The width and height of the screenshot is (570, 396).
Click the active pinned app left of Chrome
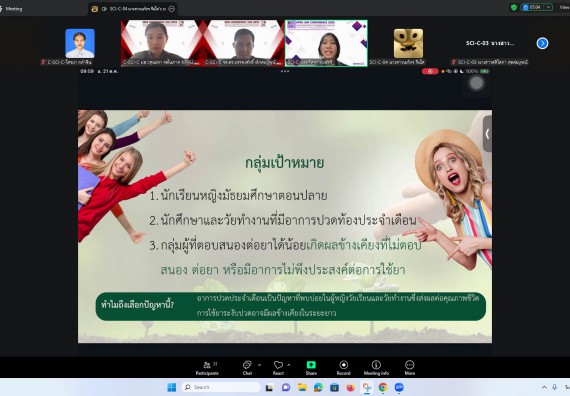[367, 388]
